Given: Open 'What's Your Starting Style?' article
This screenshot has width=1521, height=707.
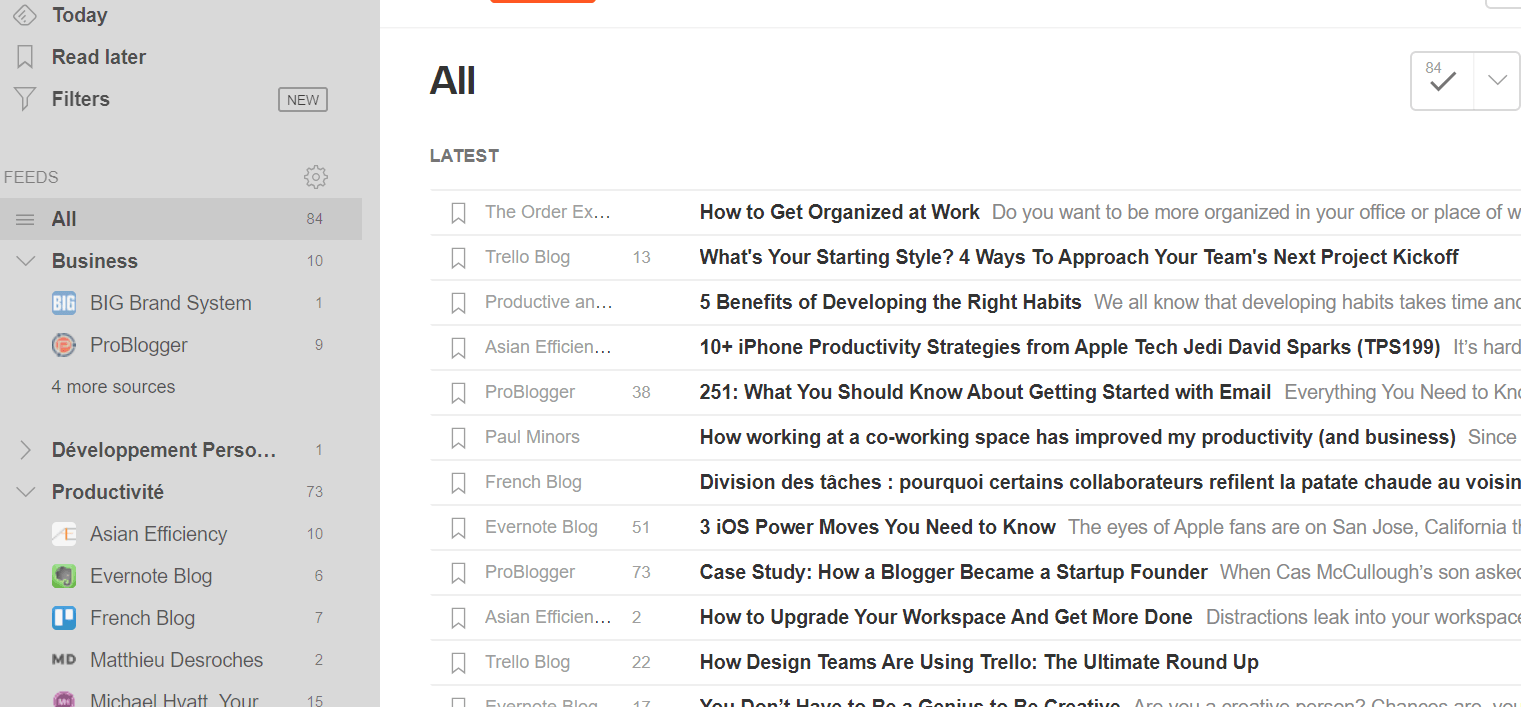Looking at the screenshot, I should (1079, 257).
